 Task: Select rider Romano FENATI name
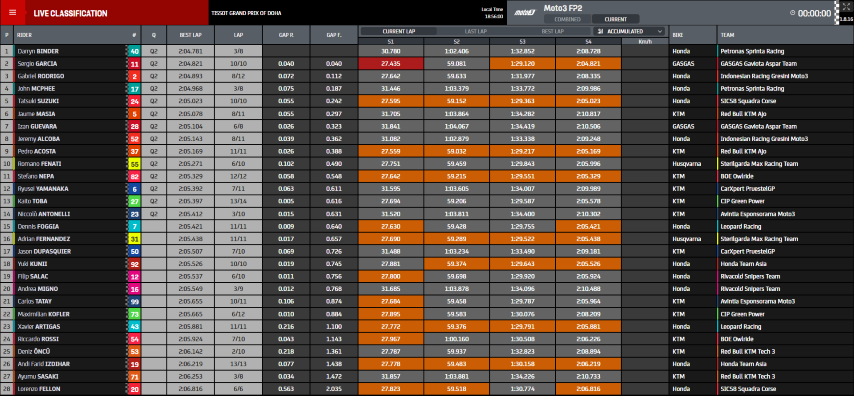38,164
